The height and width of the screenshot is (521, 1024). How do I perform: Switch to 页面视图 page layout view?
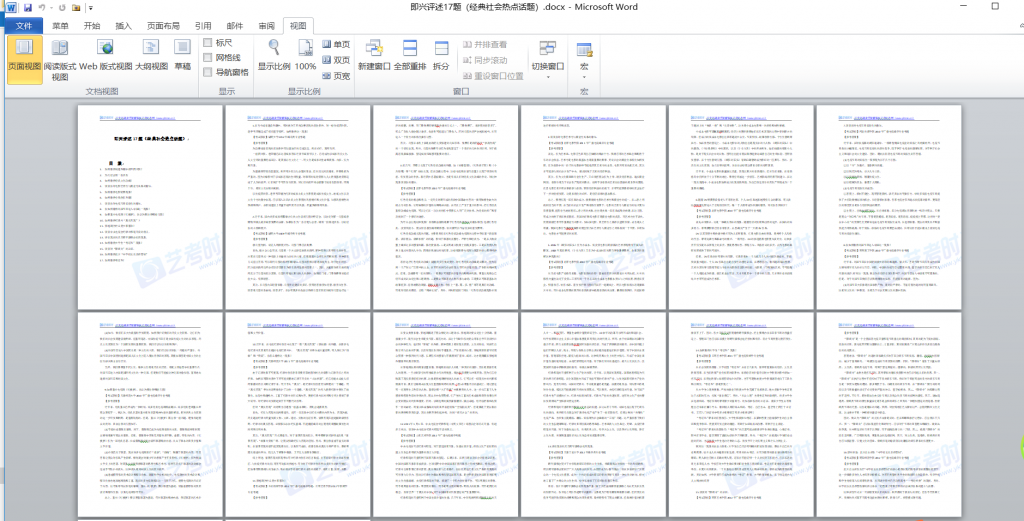tap(24, 55)
